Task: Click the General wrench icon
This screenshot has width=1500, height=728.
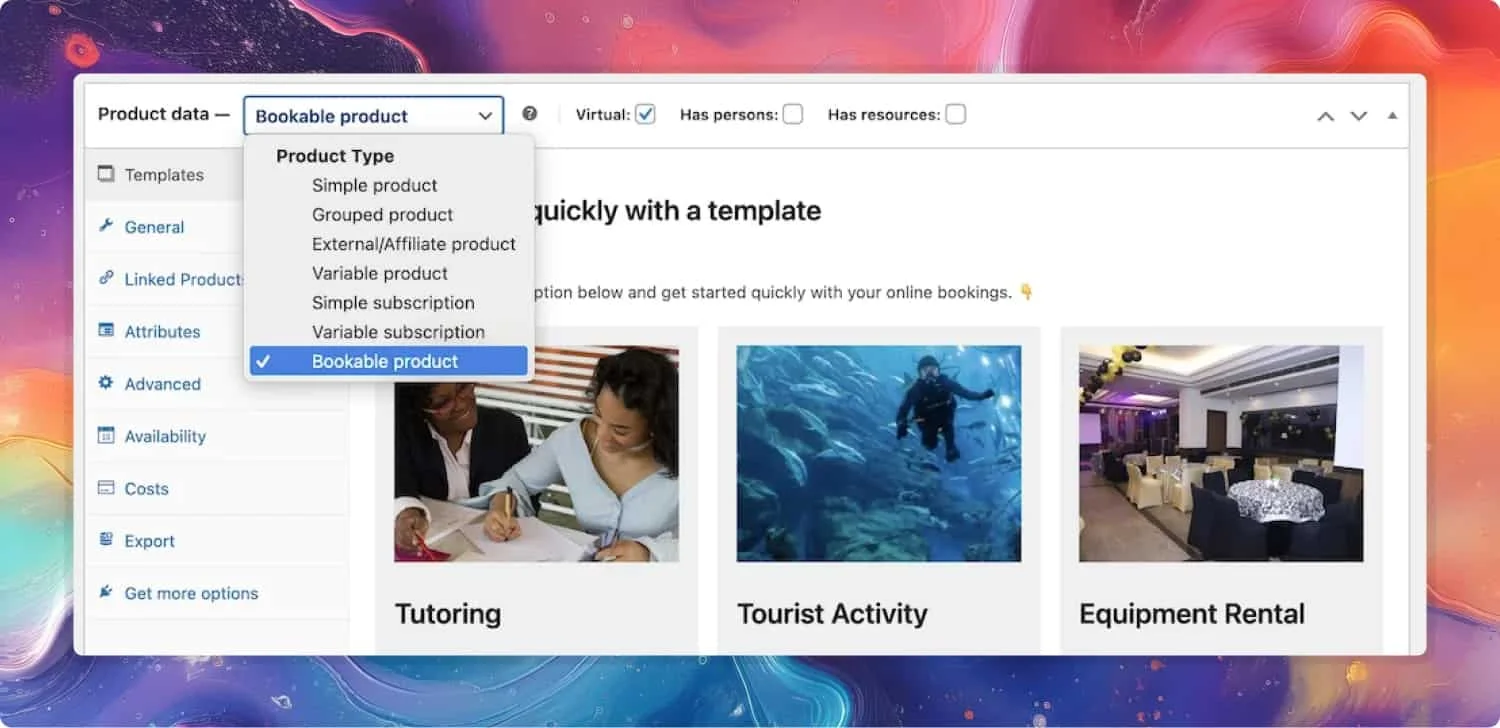Action: tap(106, 226)
